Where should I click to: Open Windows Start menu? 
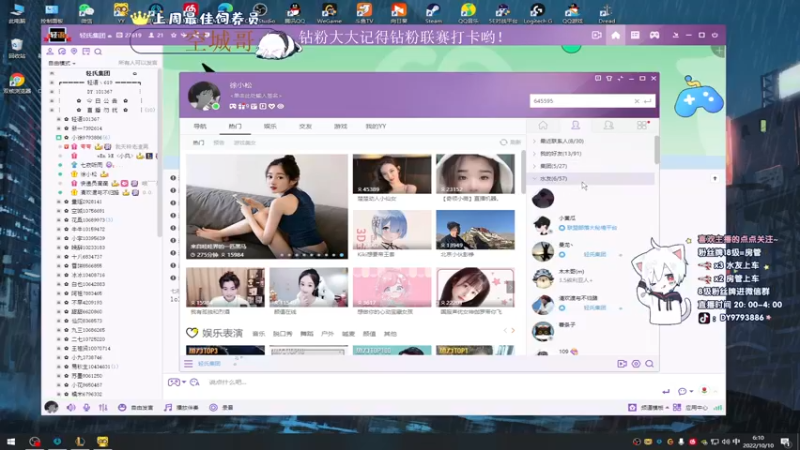(x=11, y=442)
